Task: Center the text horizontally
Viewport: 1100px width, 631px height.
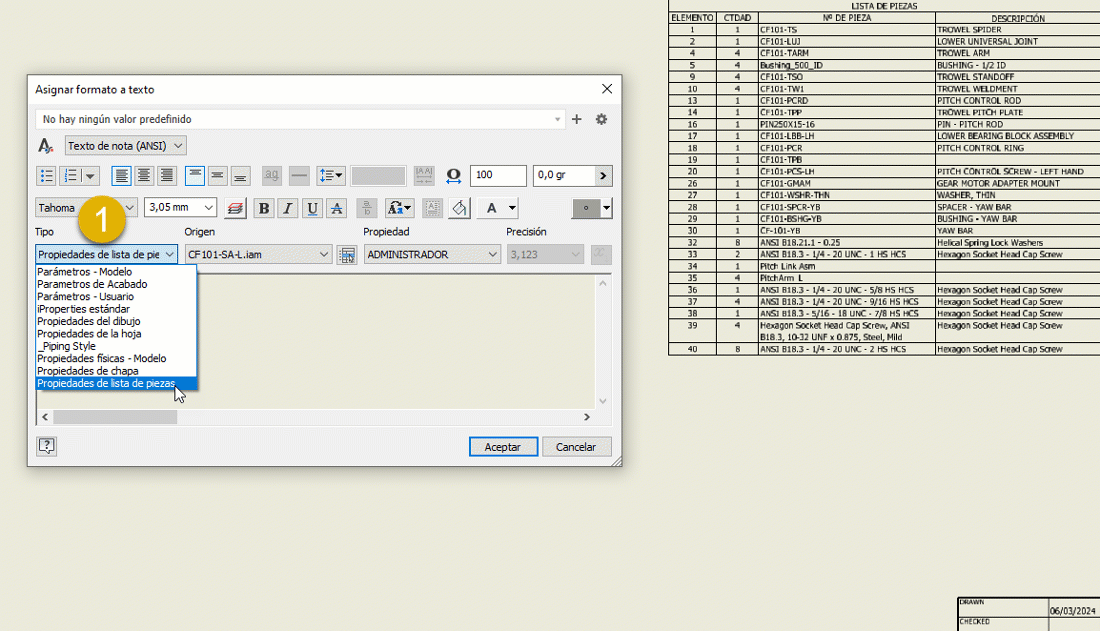Action: pos(144,175)
